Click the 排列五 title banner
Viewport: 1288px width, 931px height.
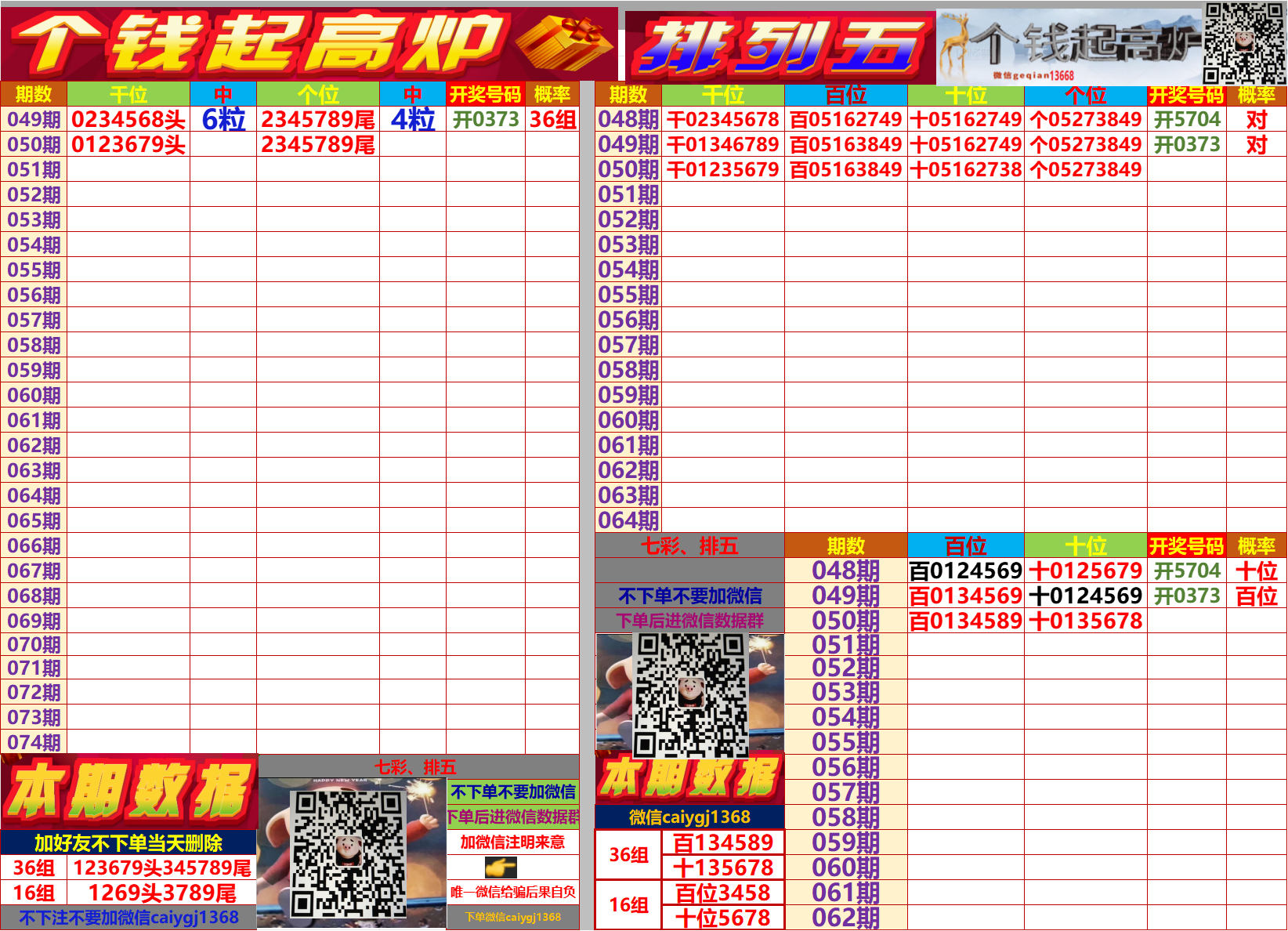coord(780,46)
